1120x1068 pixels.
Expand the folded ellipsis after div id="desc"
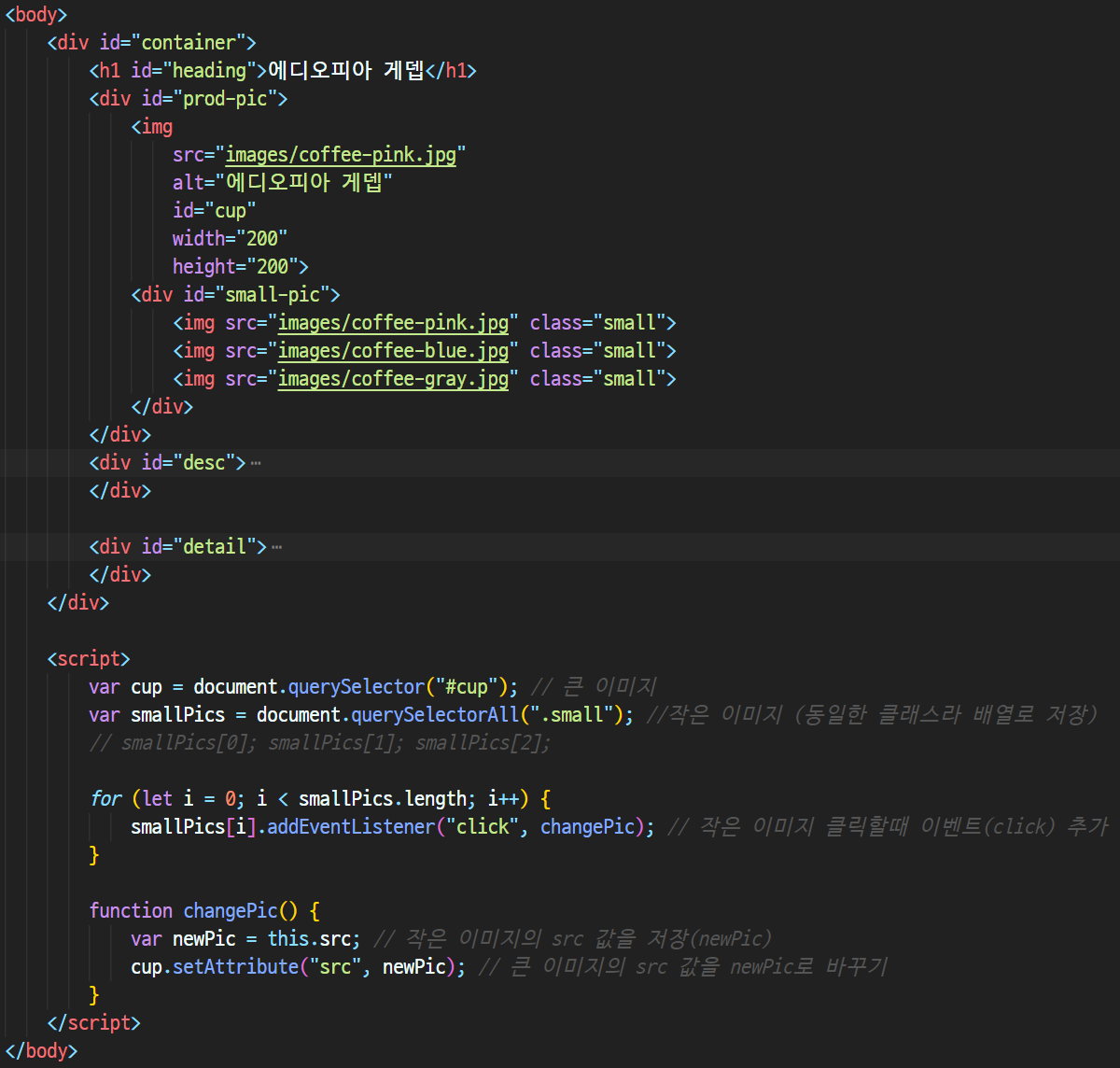pos(256,463)
